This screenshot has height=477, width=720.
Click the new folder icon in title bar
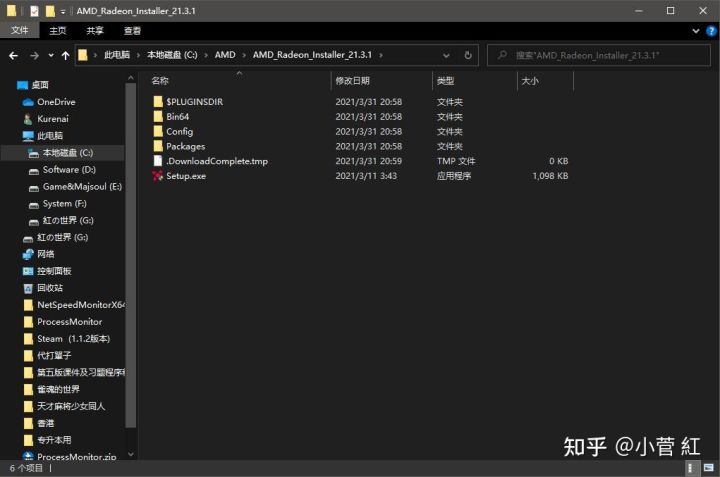(50, 11)
